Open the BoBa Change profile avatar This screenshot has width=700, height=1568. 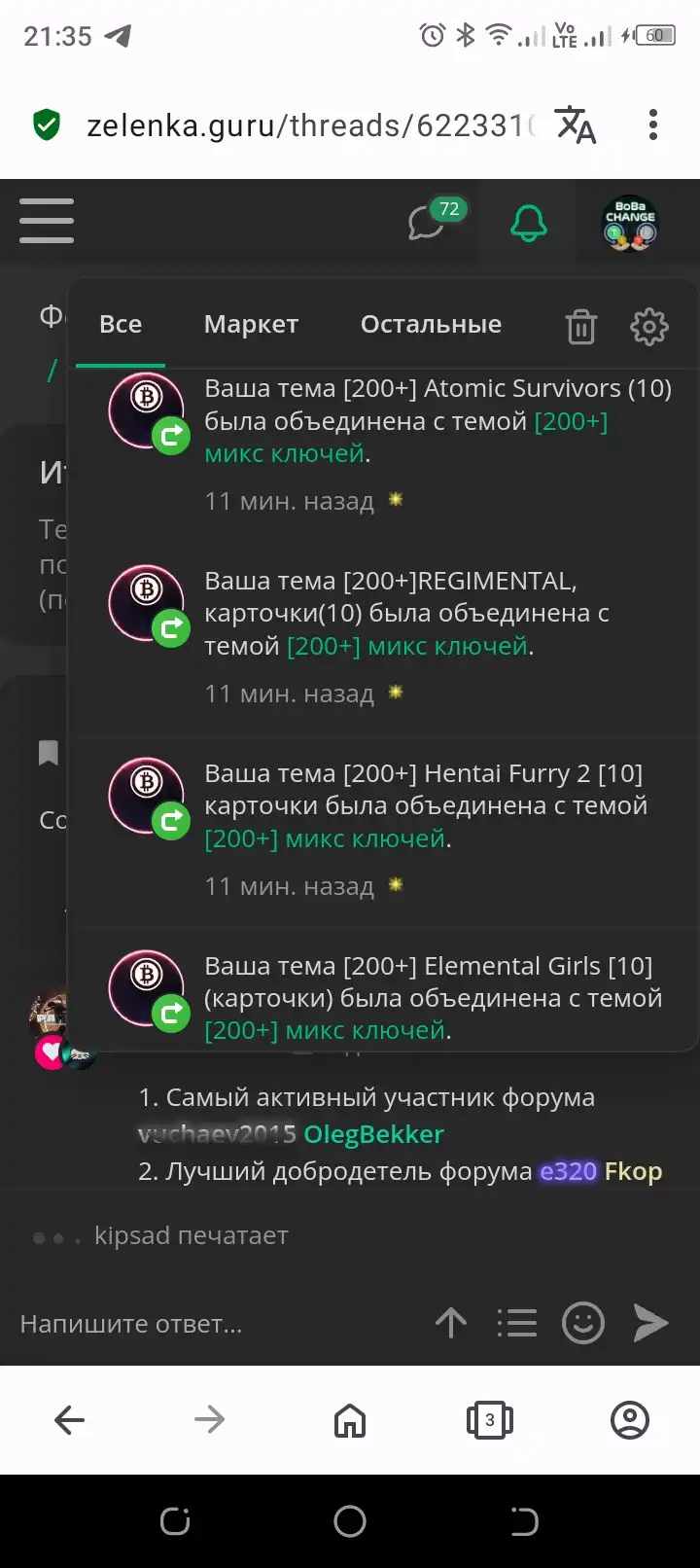[x=630, y=223]
